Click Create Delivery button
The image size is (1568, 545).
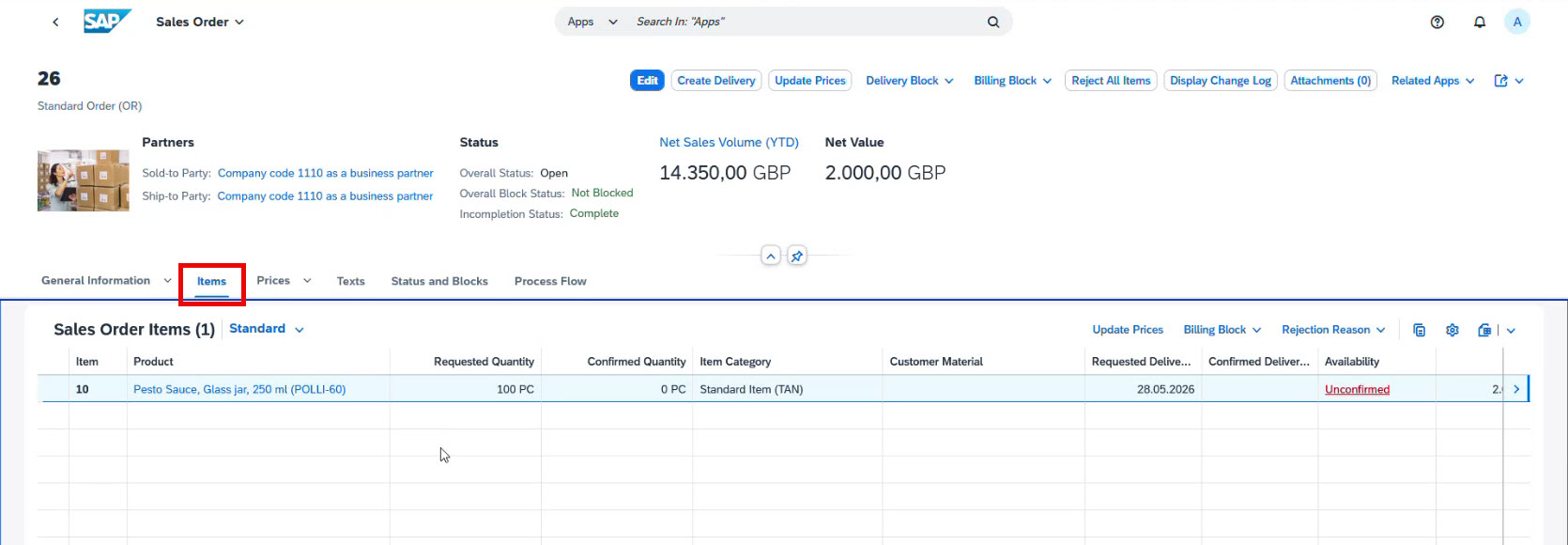pyautogui.click(x=716, y=81)
